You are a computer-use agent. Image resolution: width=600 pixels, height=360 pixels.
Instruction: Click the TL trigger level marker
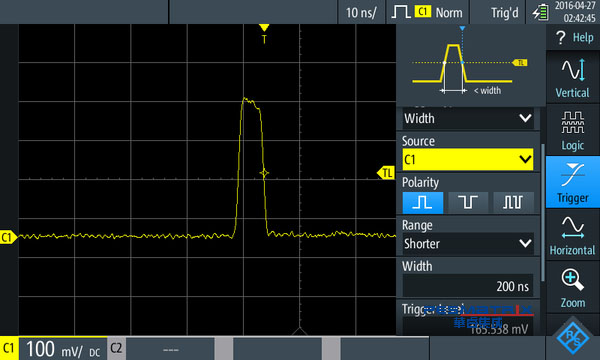386,173
